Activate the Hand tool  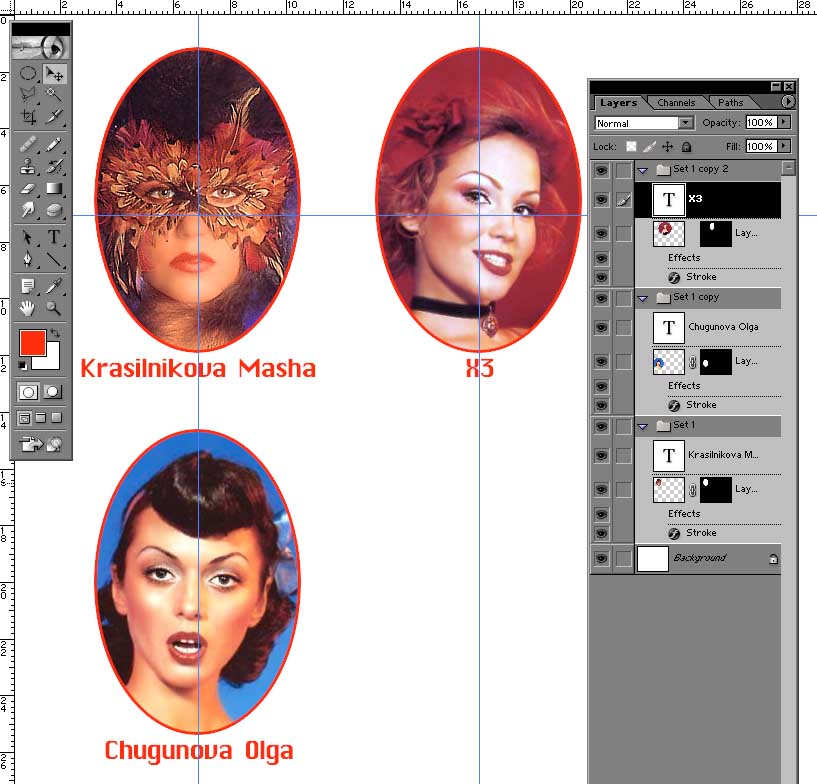pos(28,308)
